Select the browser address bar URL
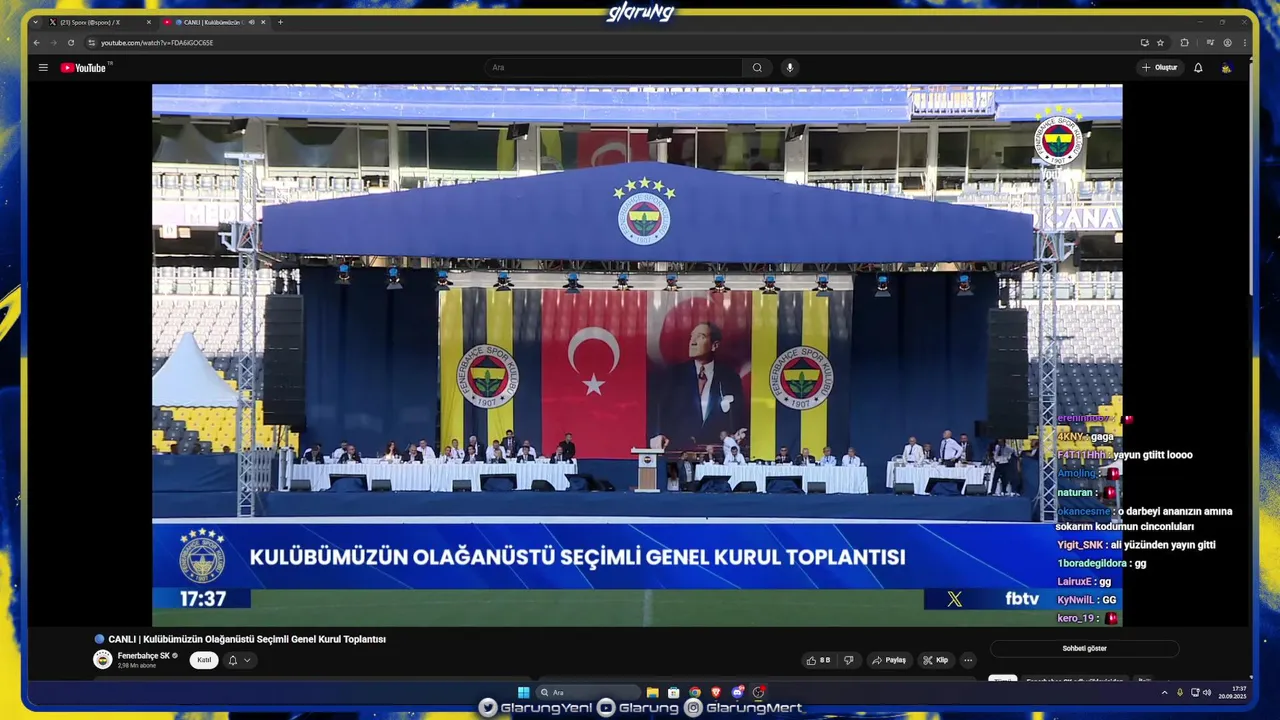 (x=157, y=43)
